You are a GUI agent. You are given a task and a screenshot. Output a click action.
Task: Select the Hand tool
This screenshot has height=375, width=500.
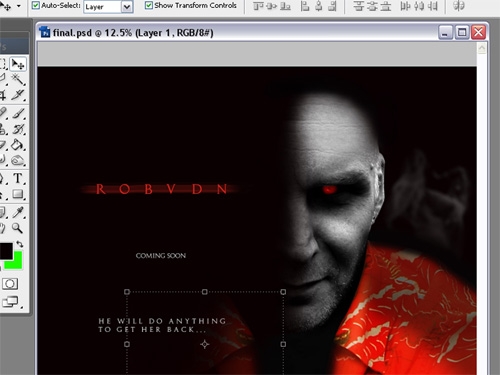pos(3,228)
